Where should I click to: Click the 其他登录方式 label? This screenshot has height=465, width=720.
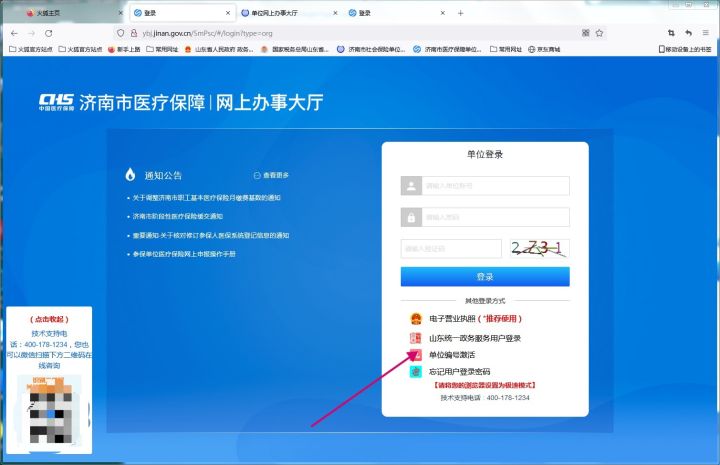[485, 301]
